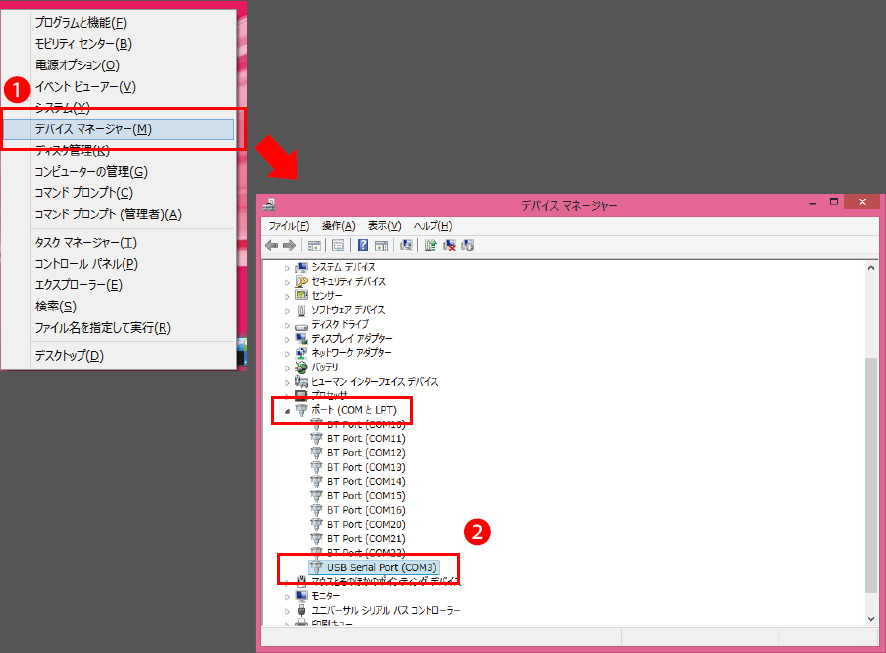This screenshot has width=886, height=653.
Task: Click the モニター monitor icon
Action: pyautogui.click(x=302, y=596)
